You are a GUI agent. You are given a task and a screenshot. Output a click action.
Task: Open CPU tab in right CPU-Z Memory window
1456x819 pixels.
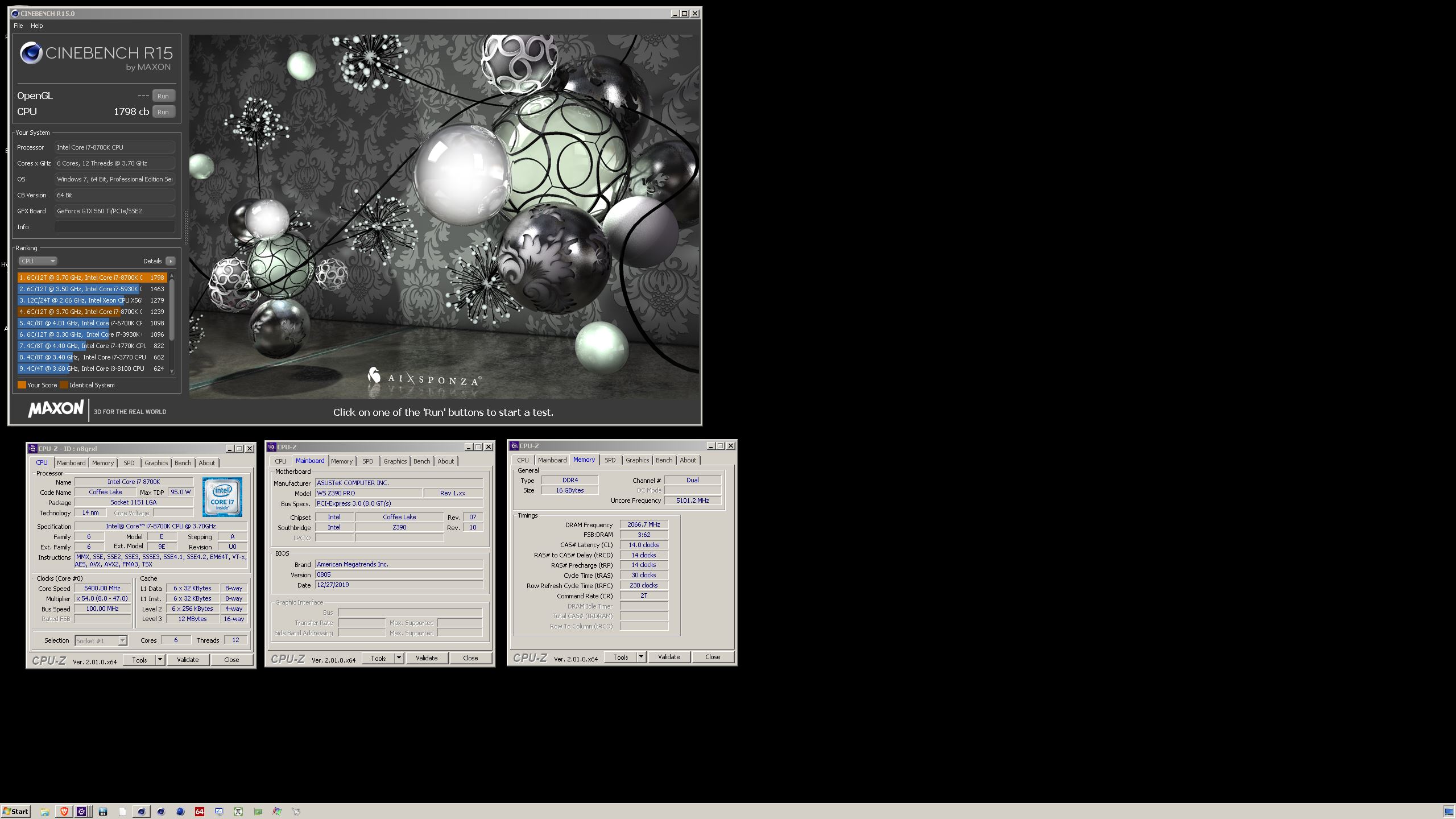coord(523,460)
